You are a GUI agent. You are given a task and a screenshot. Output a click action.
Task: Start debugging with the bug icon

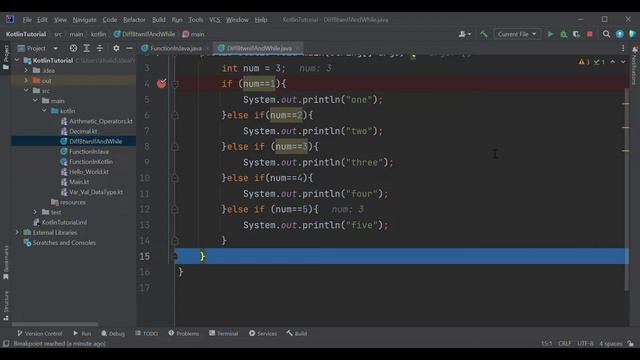(x=564, y=34)
